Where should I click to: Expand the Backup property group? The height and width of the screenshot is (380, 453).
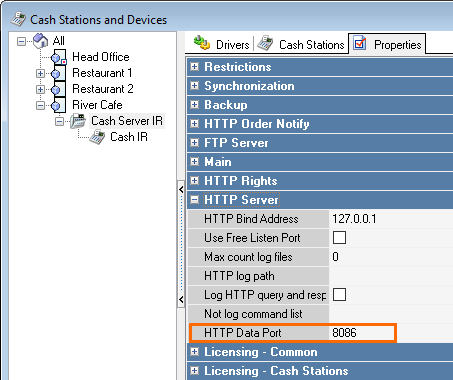[194, 105]
